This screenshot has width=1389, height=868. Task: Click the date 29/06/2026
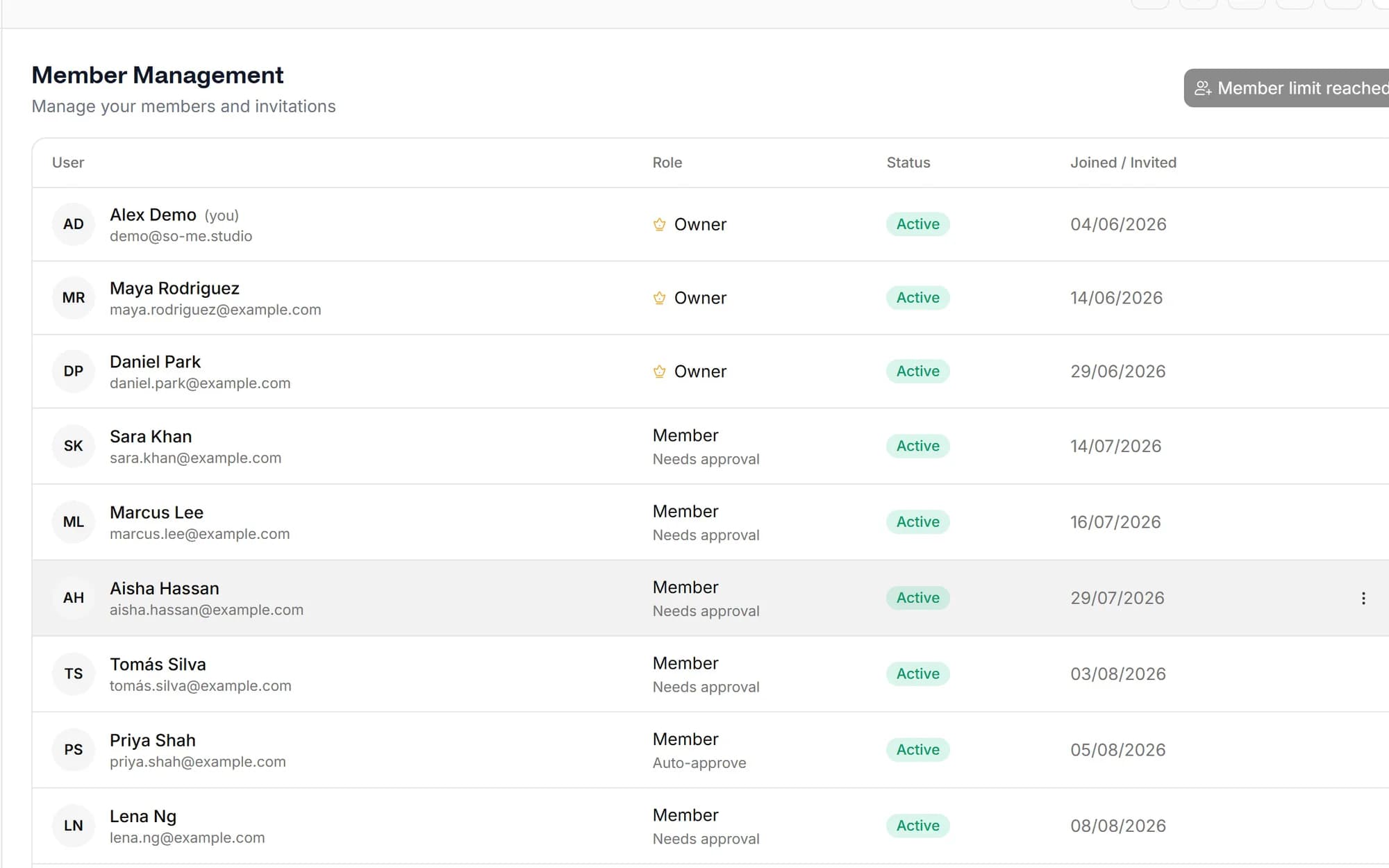pos(1118,372)
